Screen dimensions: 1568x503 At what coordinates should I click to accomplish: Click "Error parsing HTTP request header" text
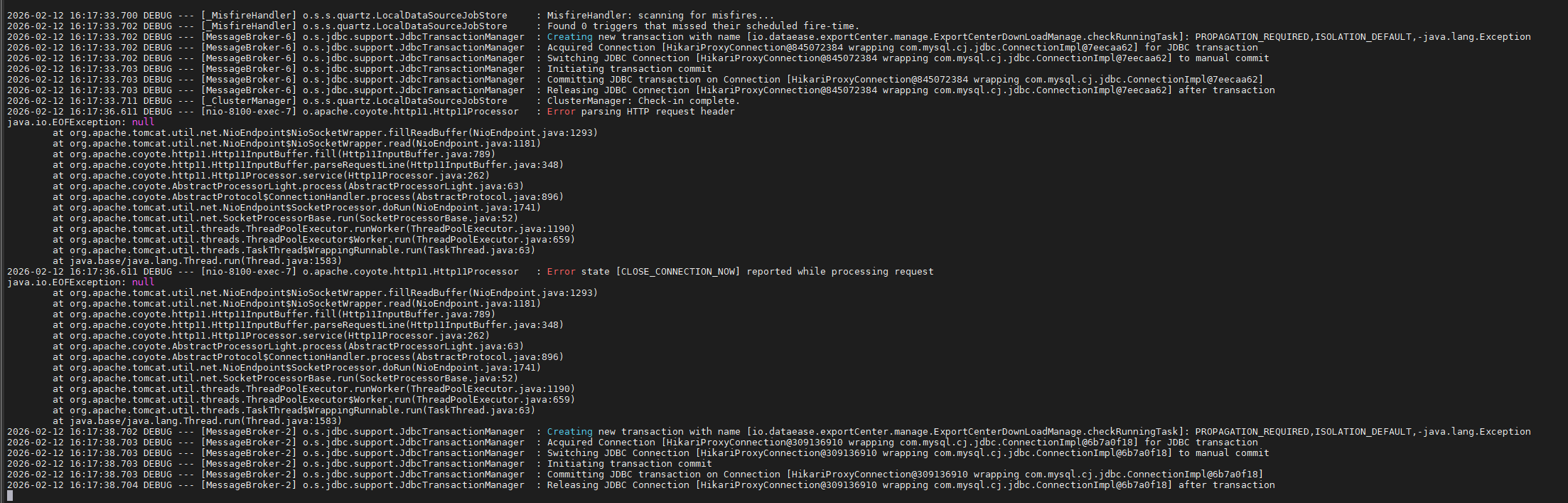640,111
